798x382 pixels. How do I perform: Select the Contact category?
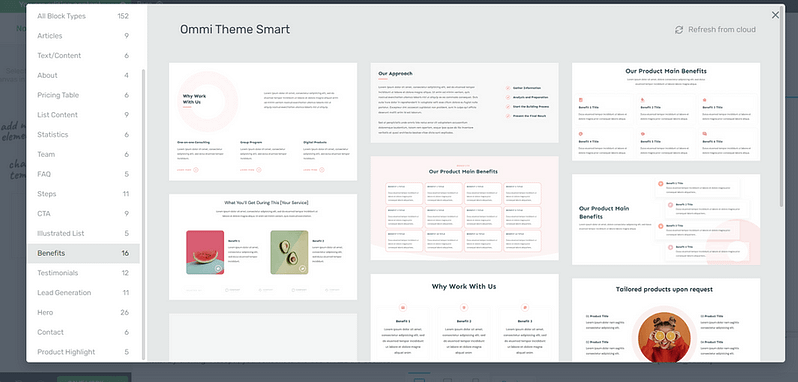coord(83,332)
